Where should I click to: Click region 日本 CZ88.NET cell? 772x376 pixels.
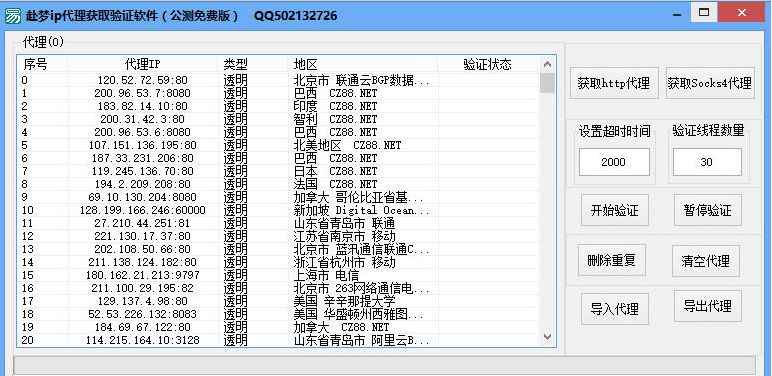(x=335, y=171)
